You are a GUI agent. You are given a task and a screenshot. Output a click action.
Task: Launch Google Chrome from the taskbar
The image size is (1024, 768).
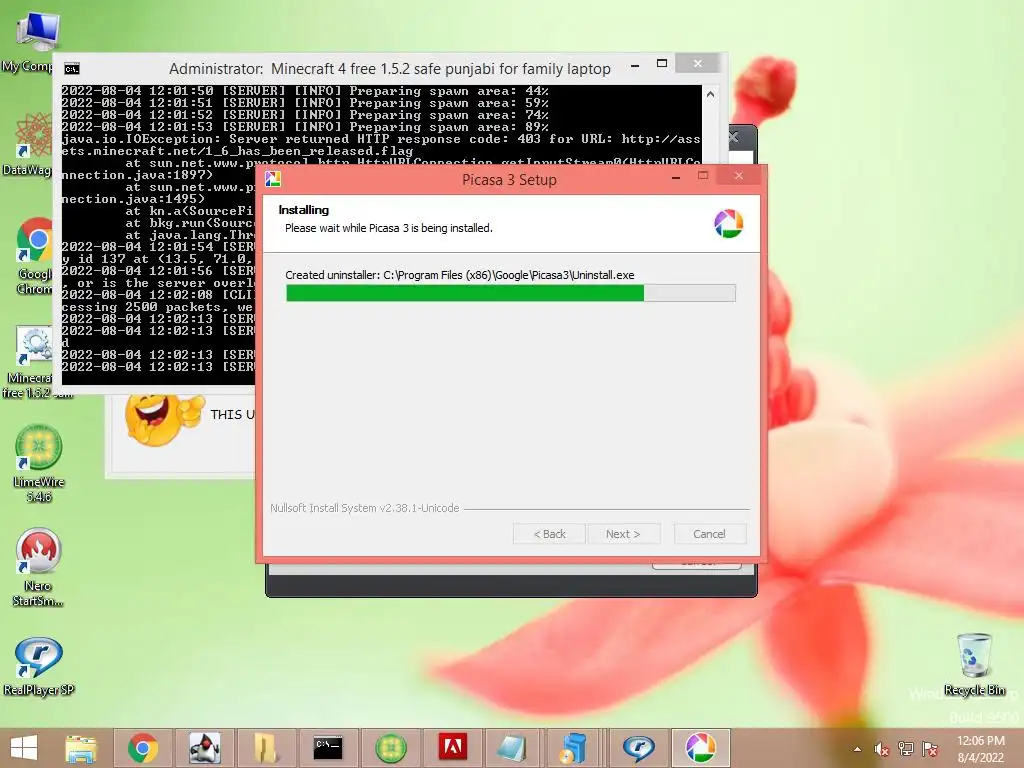(x=142, y=748)
